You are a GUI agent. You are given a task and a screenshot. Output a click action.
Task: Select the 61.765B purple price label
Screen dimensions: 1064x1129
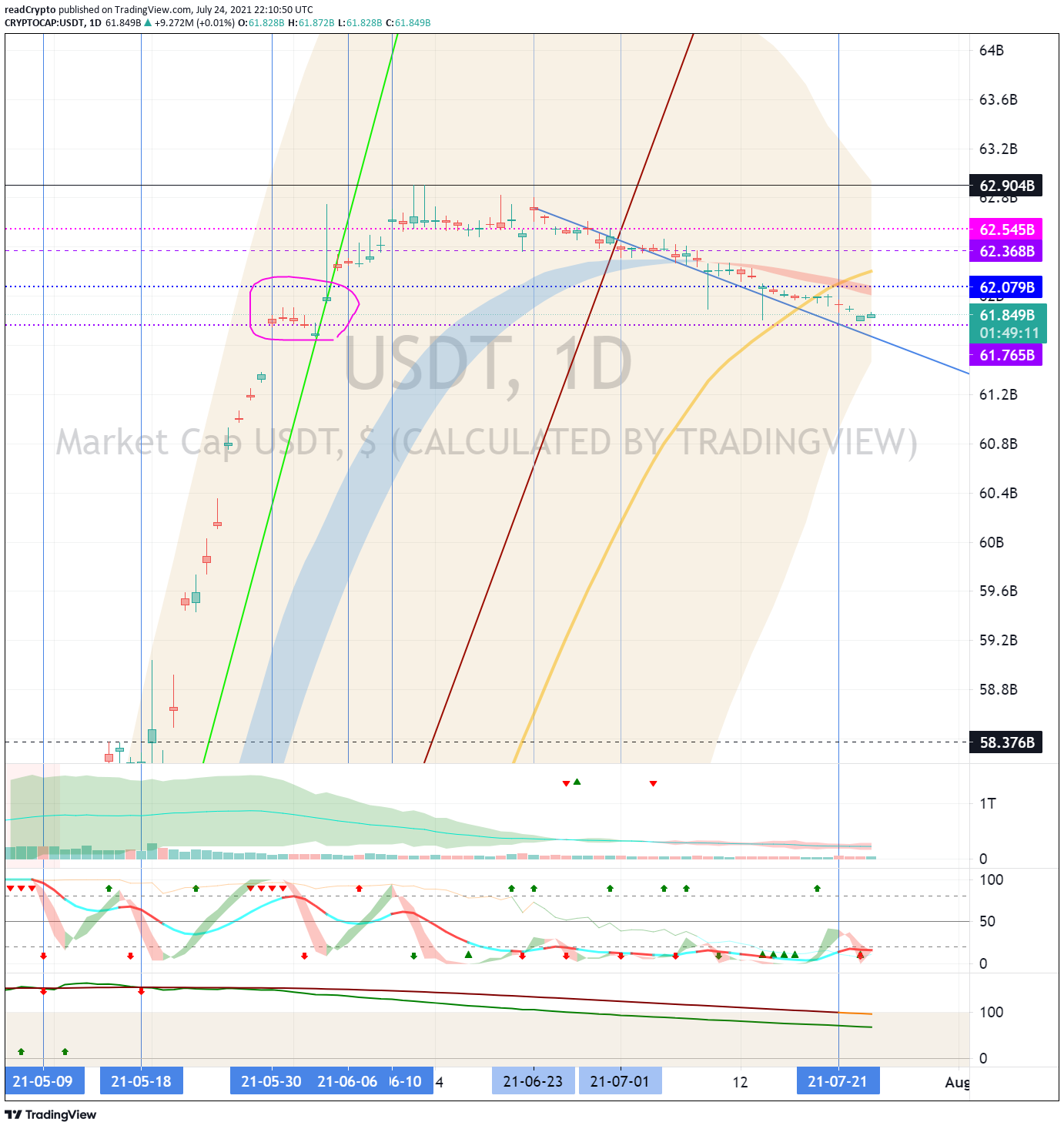(x=1005, y=355)
